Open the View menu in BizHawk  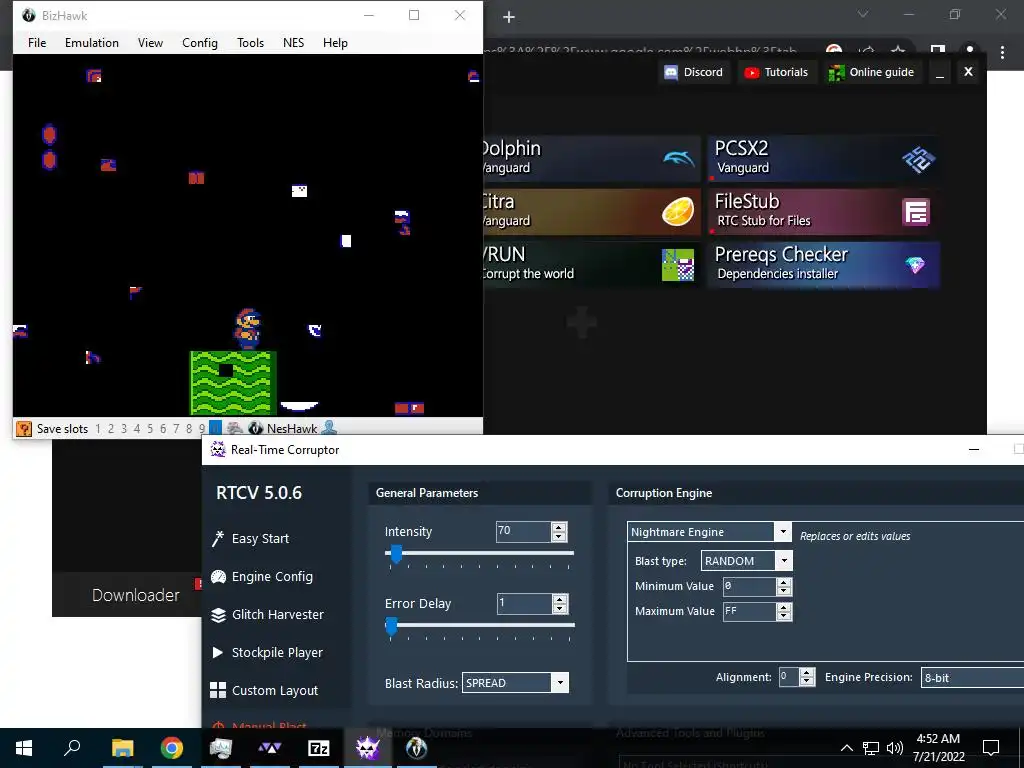(x=150, y=42)
